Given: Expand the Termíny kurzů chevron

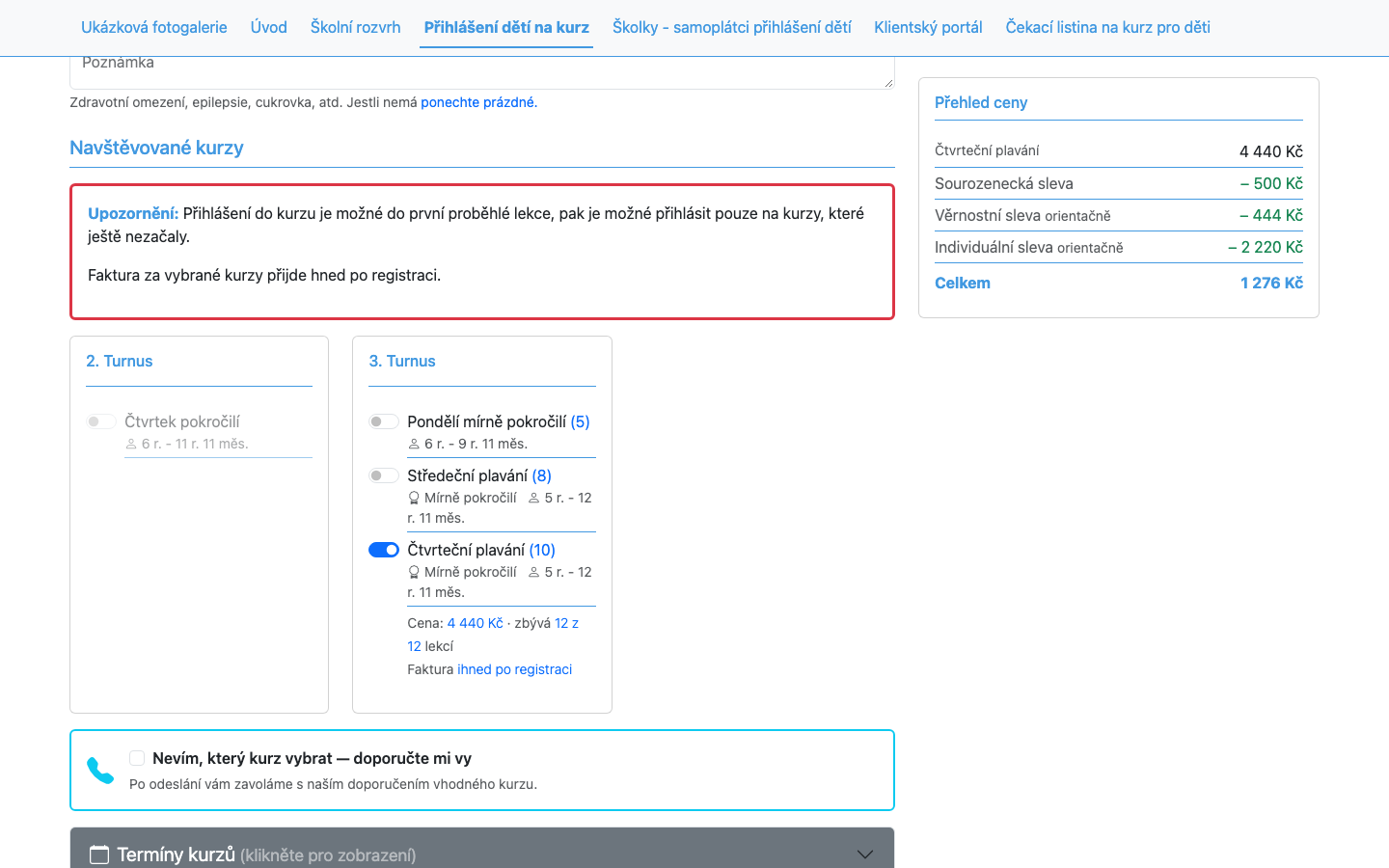Looking at the screenshot, I should [865, 854].
